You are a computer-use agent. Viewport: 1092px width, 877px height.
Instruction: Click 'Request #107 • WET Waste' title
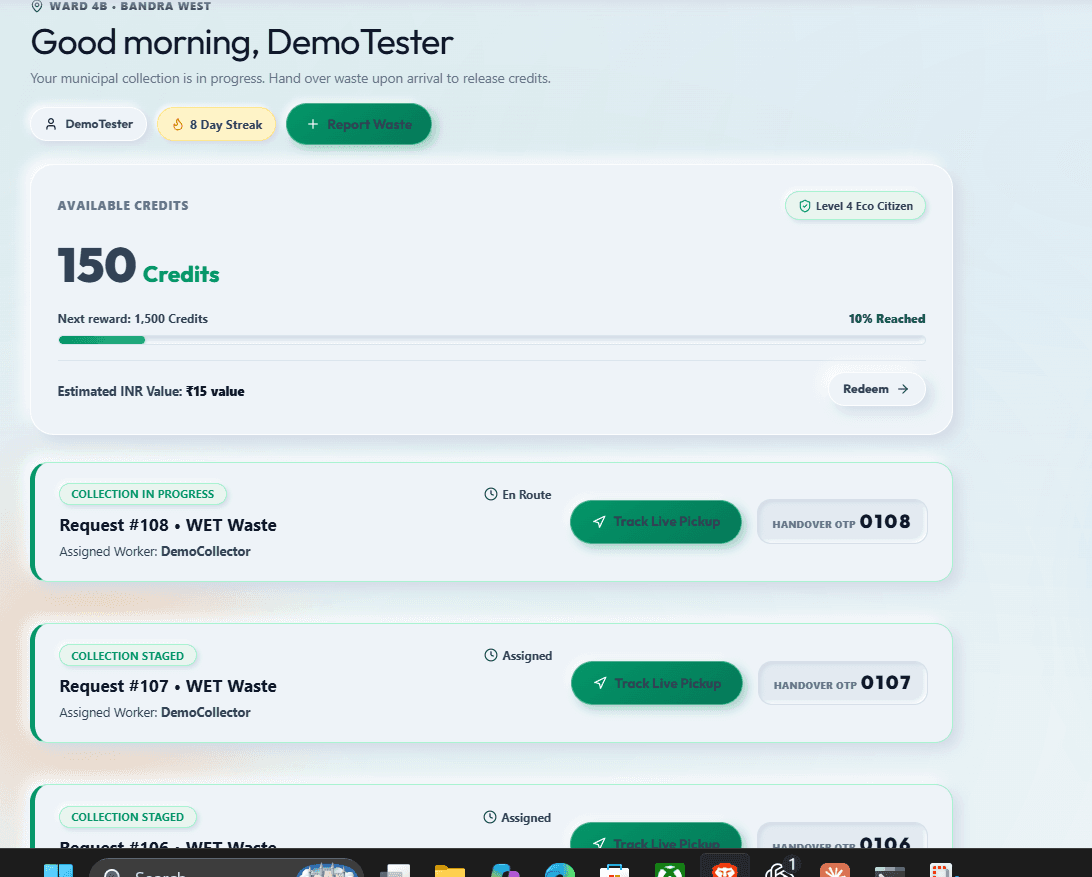pyautogui.click(x=168, y=686)
